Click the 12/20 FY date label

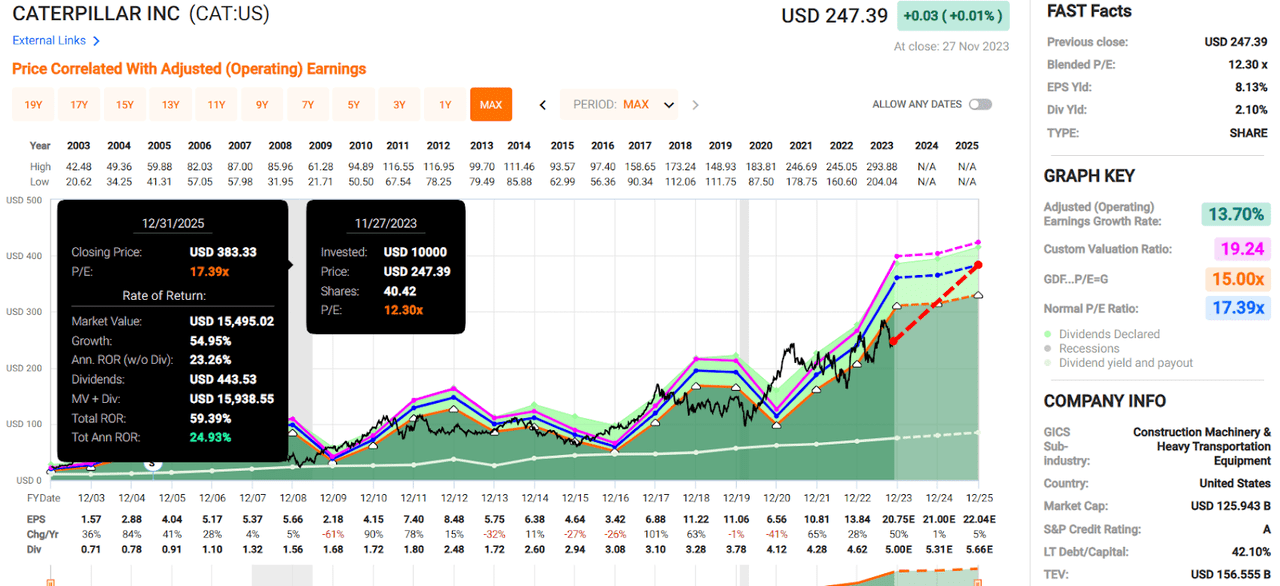tap(777, 497)
